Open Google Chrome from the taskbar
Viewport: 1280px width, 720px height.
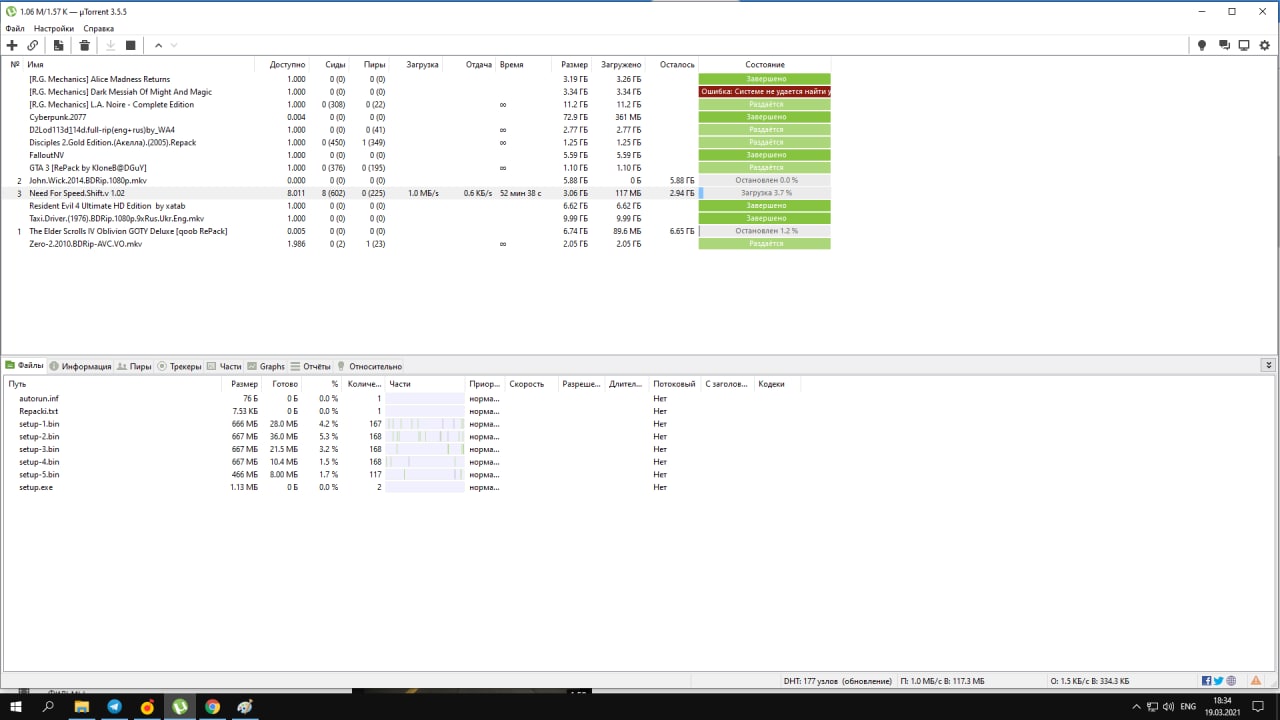(212, 706)
